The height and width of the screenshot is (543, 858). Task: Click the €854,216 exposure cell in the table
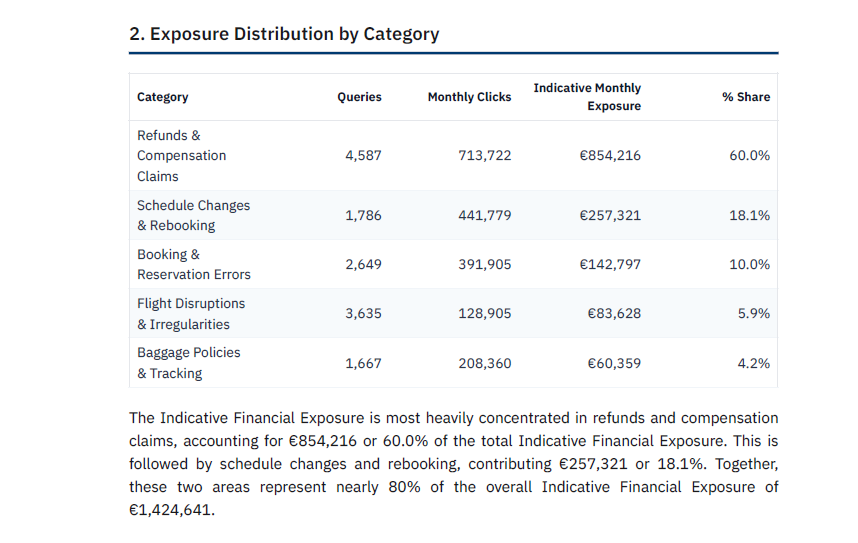click(610, 156)
